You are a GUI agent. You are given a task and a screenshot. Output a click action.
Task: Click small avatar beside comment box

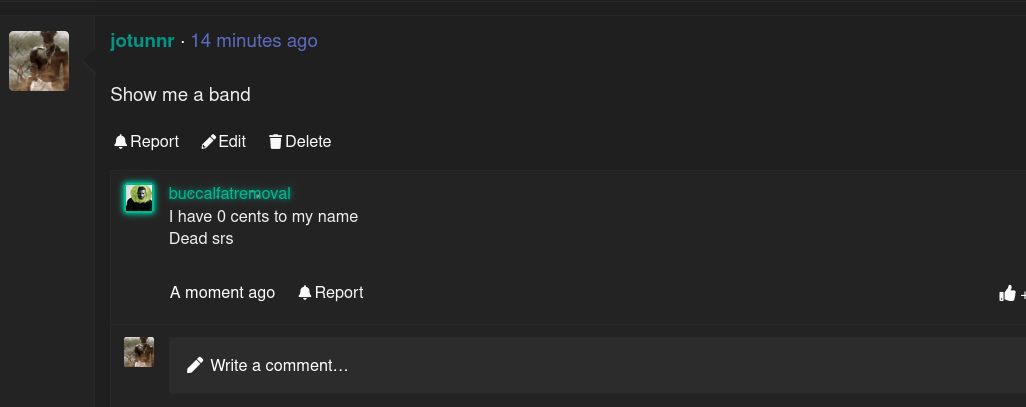click(139, 352)
